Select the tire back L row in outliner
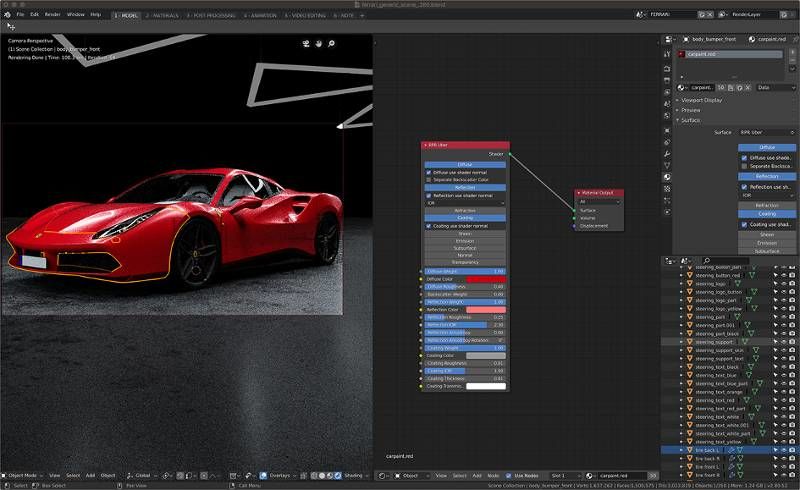This screenshot has width=800, height=490. (x=730, y=450)
